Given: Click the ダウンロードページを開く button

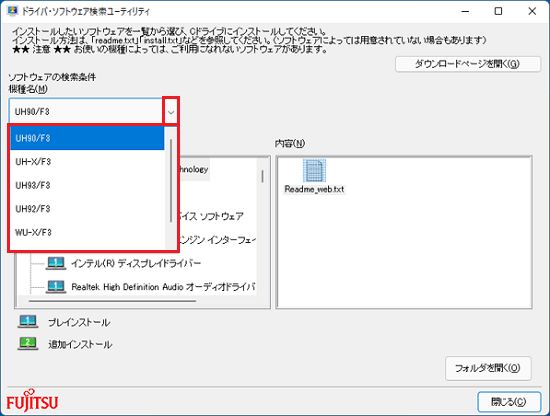Looking at the screenshot, I should 468,64.
